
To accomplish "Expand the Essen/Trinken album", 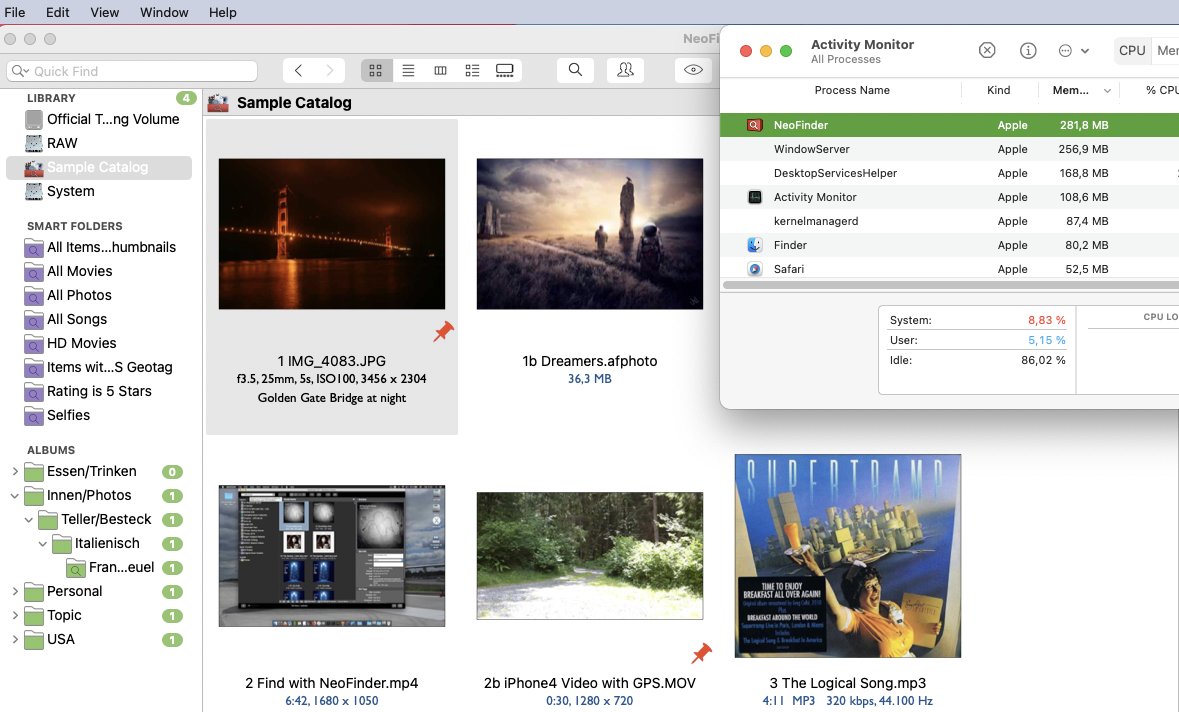I will 14,471.
